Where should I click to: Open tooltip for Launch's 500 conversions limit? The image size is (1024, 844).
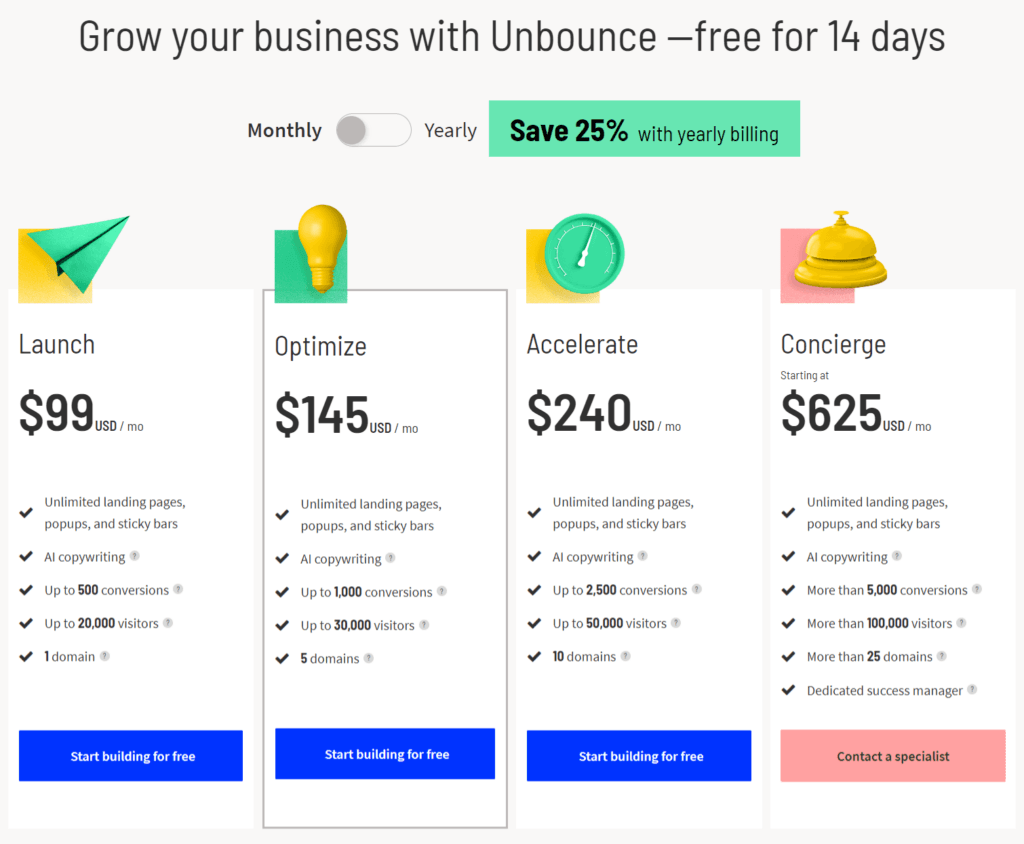[180, 590]
